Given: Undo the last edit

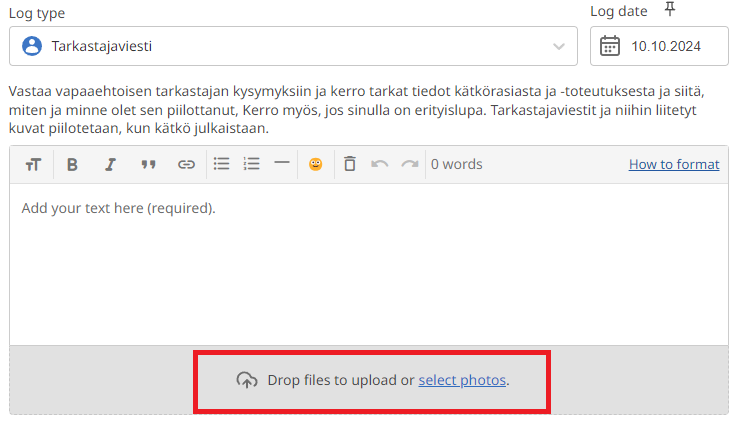Looking at the screenshot, I should [x=379, y=164].
